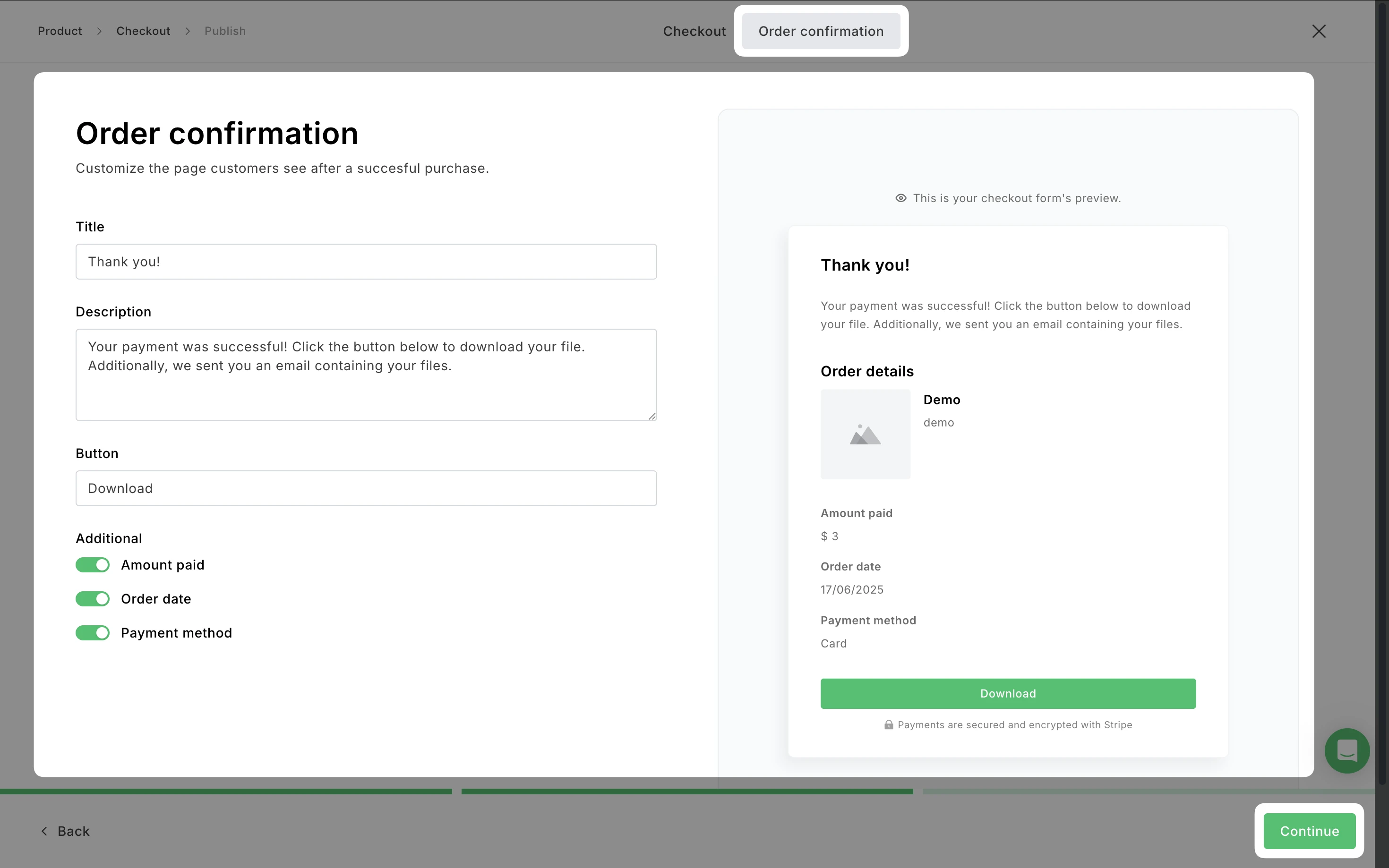1389x868 pixels.
Task: Edit the Button label input field
Action: pyautogui.click(x=366, y=488)
